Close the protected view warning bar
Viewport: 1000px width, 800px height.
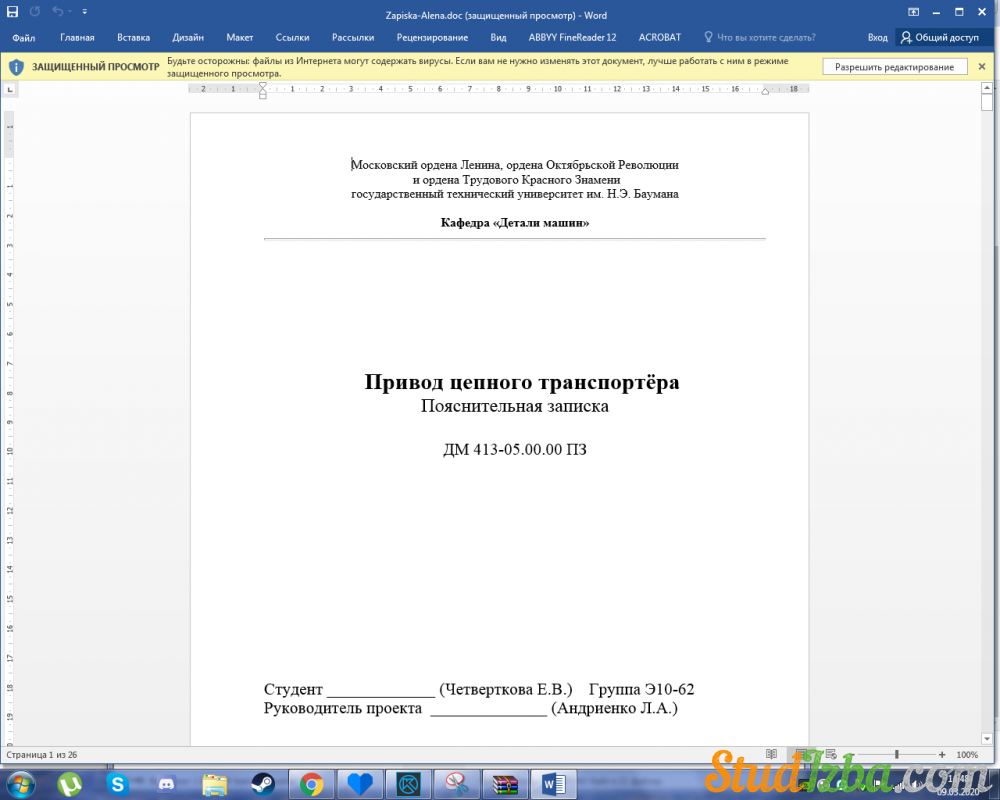click(x=981, y=67)
